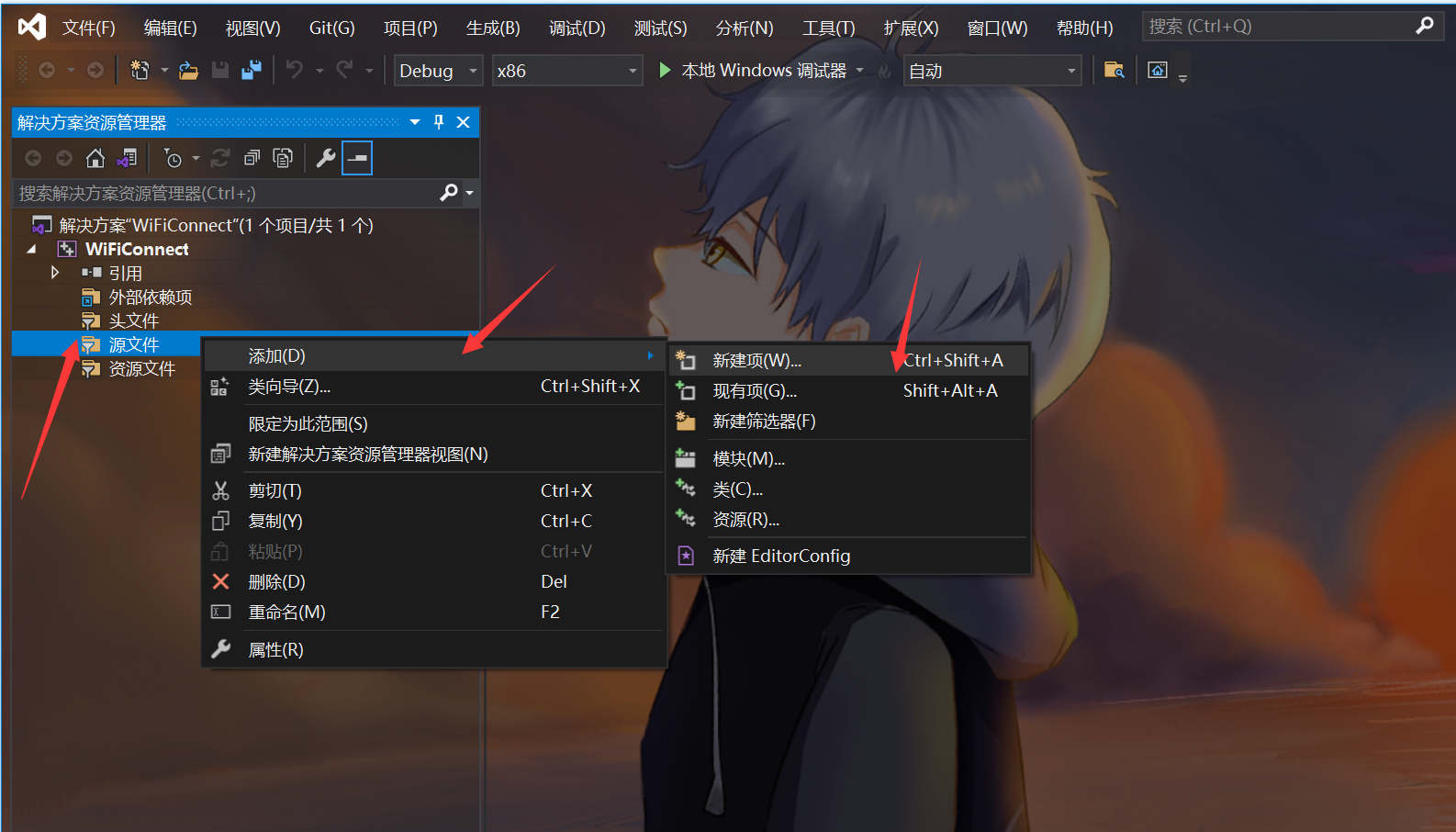Open the 自动 combo box dropdown
Image resolution: width=1456 pixels, height=832 pixels.
[1070, 71]
